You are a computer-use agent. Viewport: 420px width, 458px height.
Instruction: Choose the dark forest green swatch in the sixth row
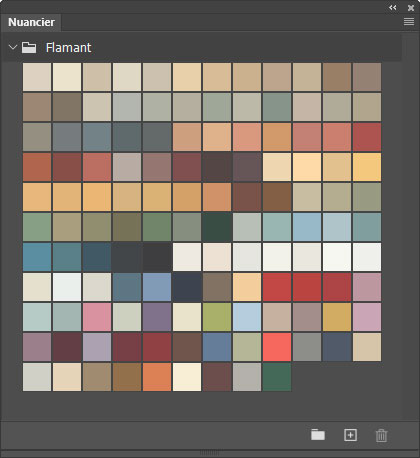coord(217,227)
